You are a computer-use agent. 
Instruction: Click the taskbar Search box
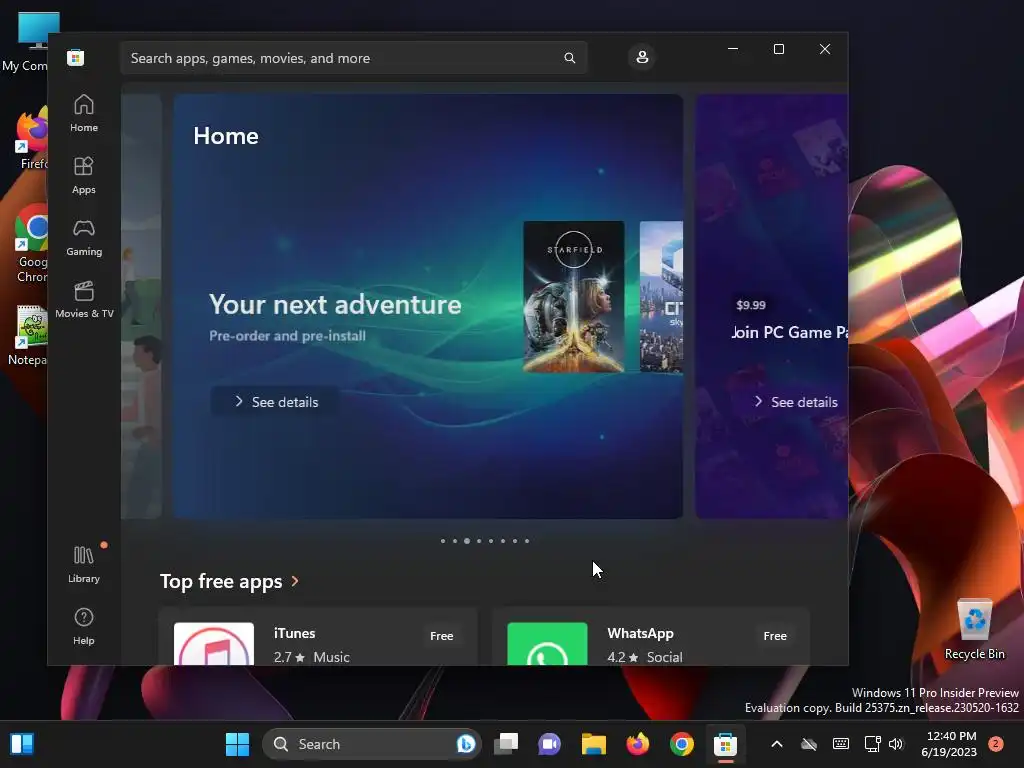[372, 744]
